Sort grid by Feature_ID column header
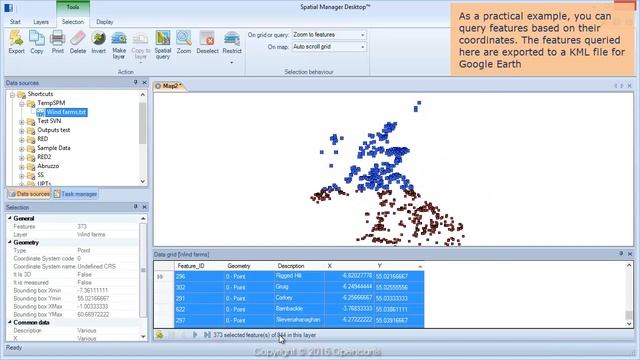Viewport: 640px width, 360px height. 199,266
